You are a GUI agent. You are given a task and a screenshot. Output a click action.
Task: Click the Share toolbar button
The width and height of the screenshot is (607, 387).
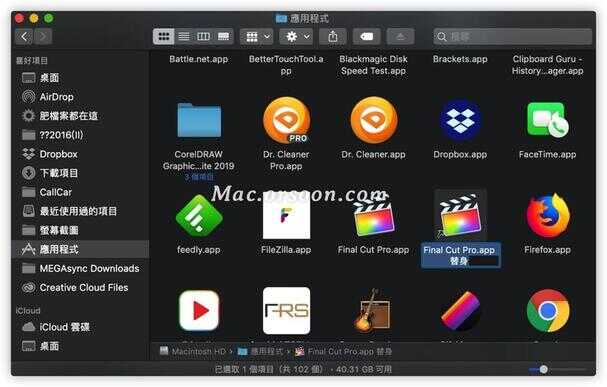[x=333, y=37]
